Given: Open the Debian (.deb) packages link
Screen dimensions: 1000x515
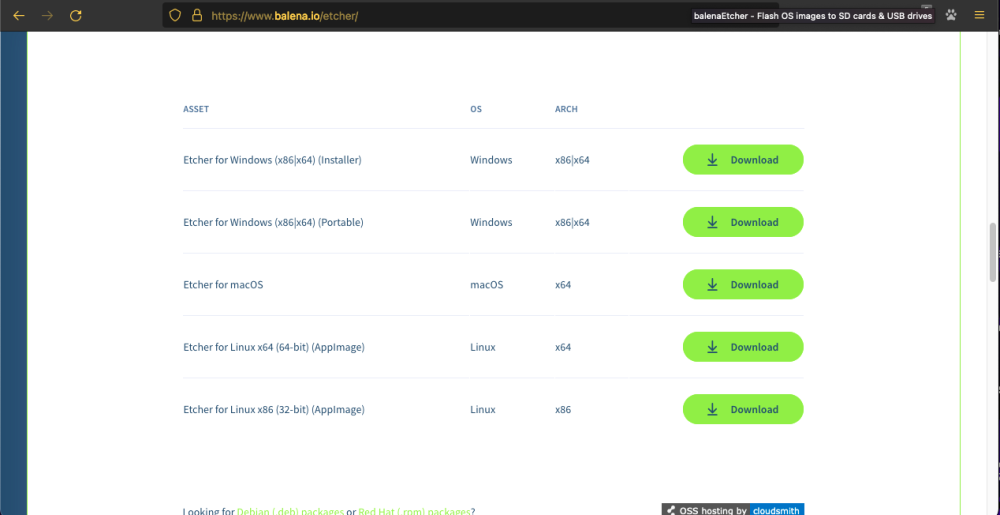Looking at the screenshot, I should (290, 511).
